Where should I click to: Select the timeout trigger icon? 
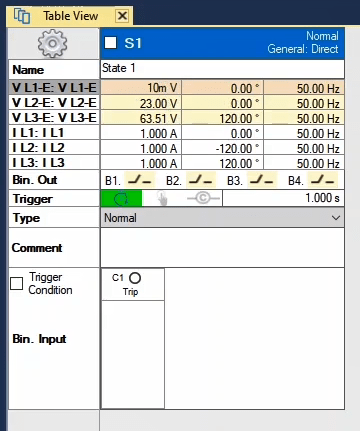[x=121, y=199]
